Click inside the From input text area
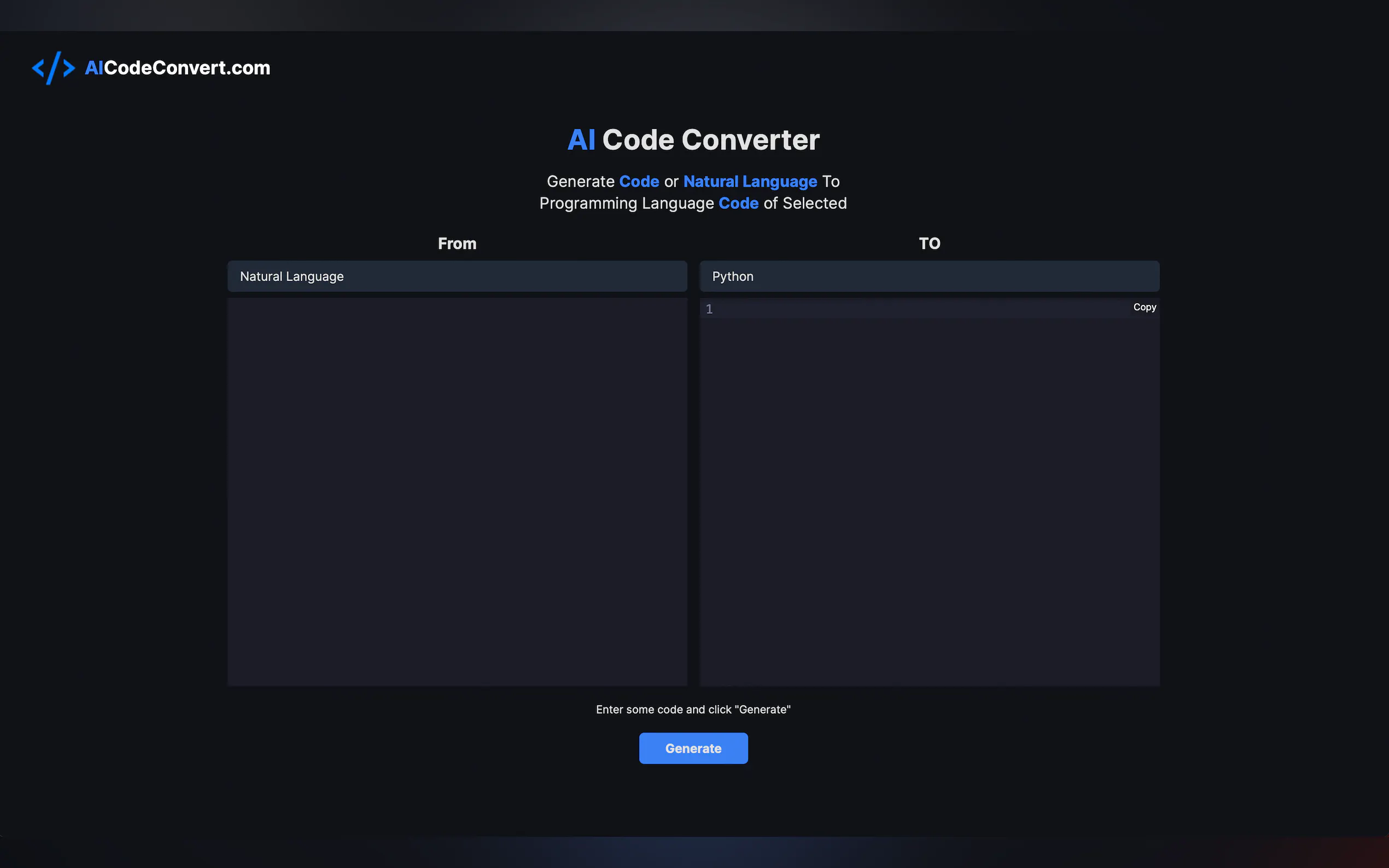 point(457,459)
